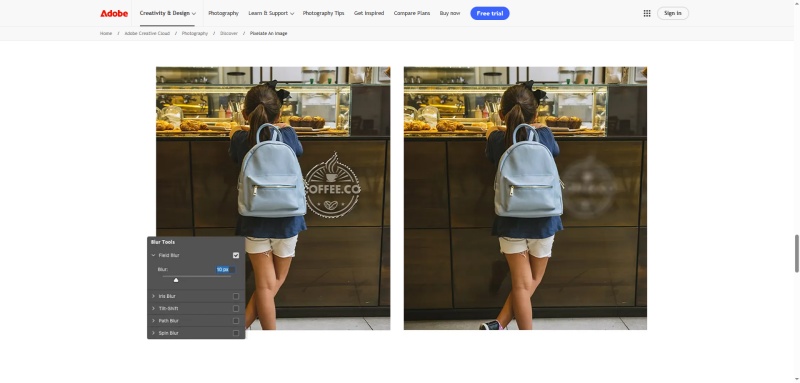
Task: Enable the Iris Blur checkbox
Action: (x=236, y=296)
